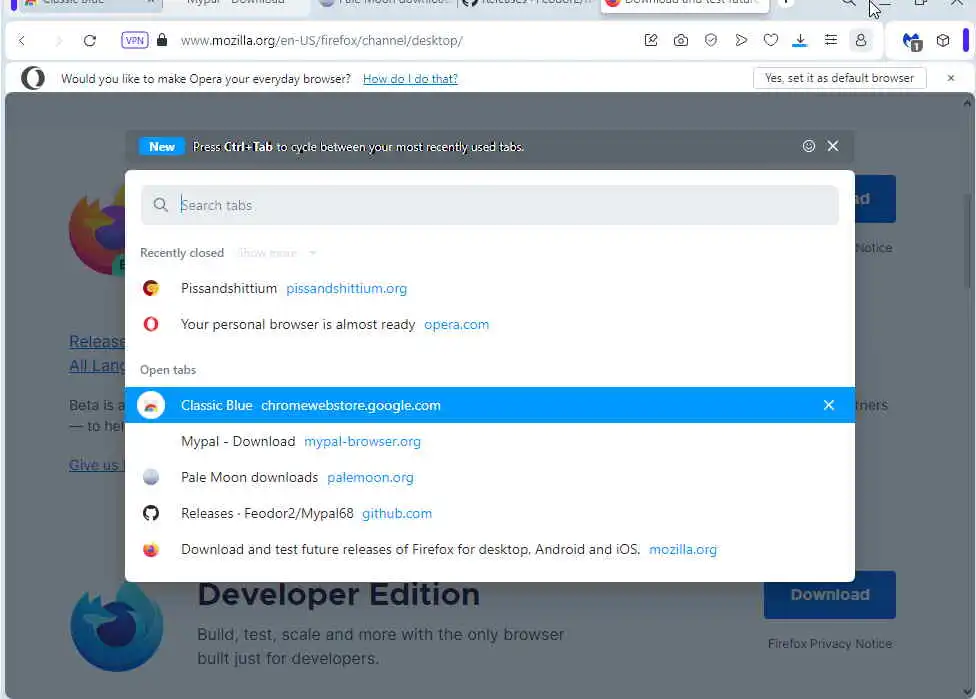Switch to Pale Moon downloads tab entry
Image resolution: width=976 pixels, height=699 pixels.
pos(489,477)
